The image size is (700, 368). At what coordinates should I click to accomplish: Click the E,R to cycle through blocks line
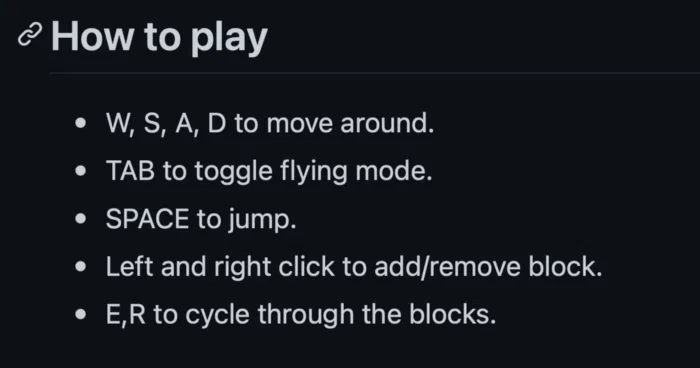click(x=301, y=314)
